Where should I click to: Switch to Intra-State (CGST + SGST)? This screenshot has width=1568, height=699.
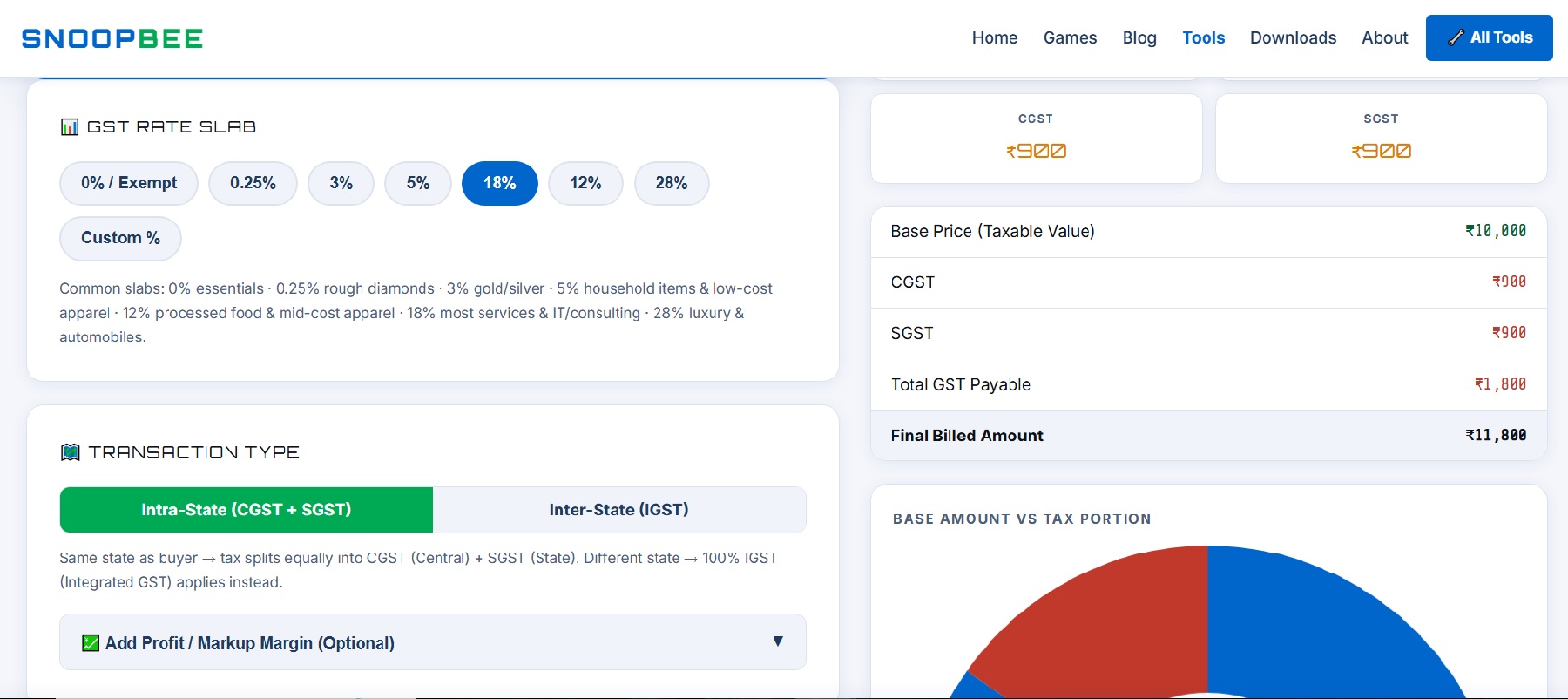(x=247, y=510)
